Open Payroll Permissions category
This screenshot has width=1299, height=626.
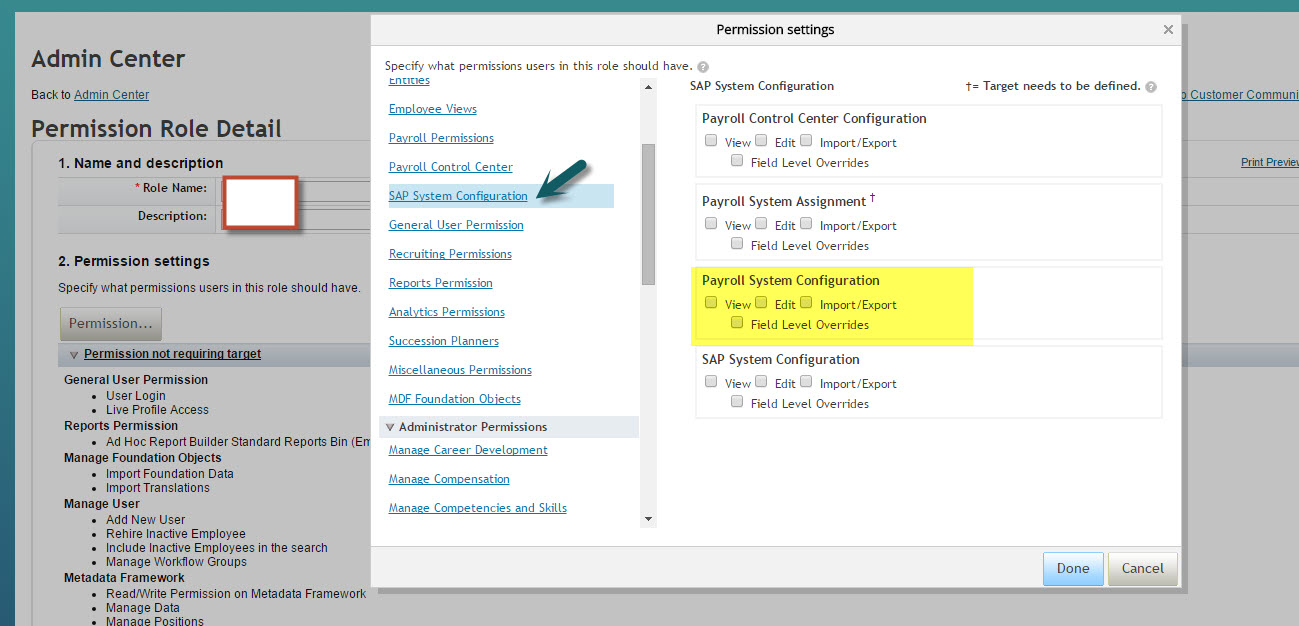click(441, 138)
